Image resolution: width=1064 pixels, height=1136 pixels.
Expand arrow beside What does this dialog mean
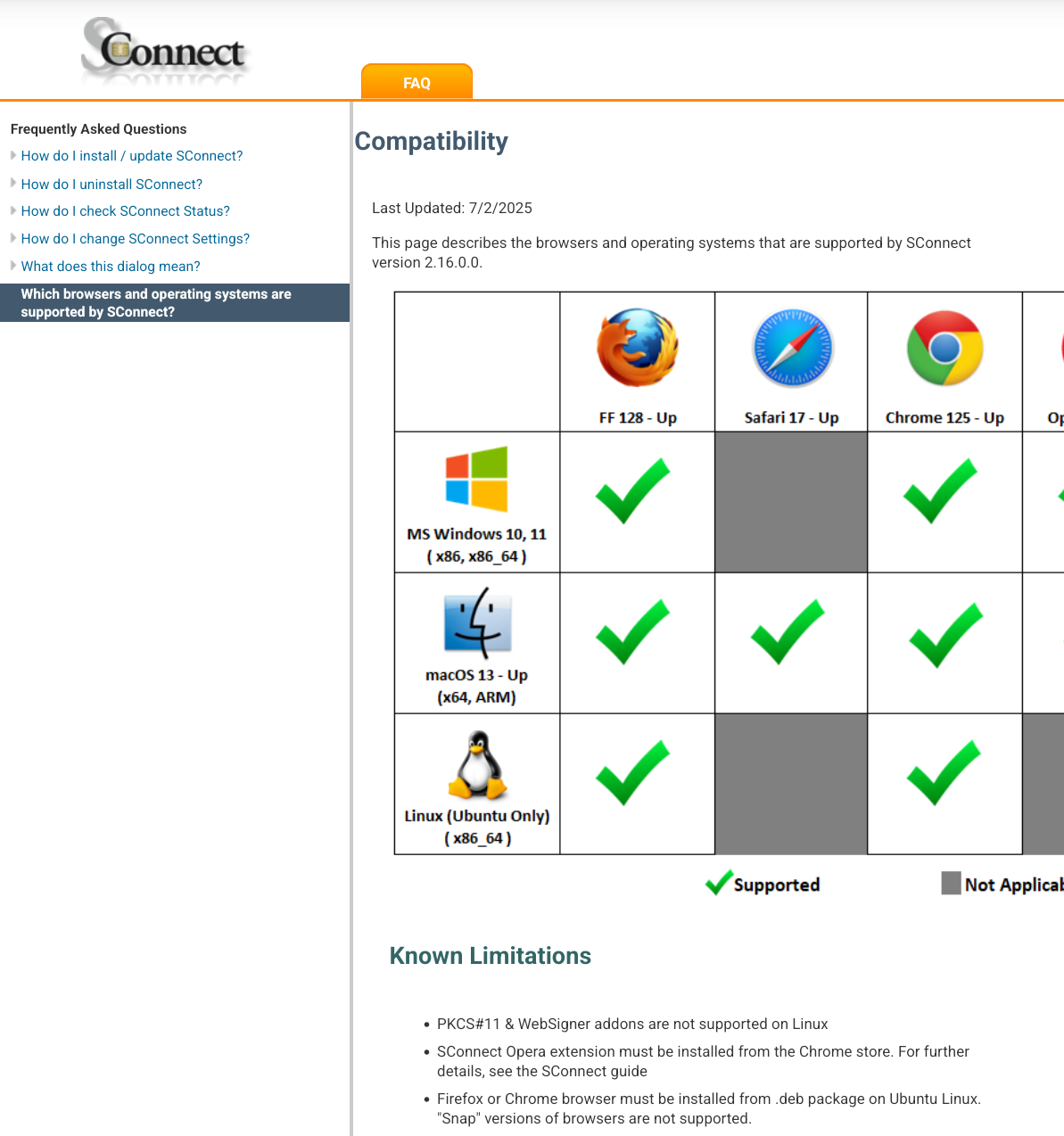(x=13, y=266)
